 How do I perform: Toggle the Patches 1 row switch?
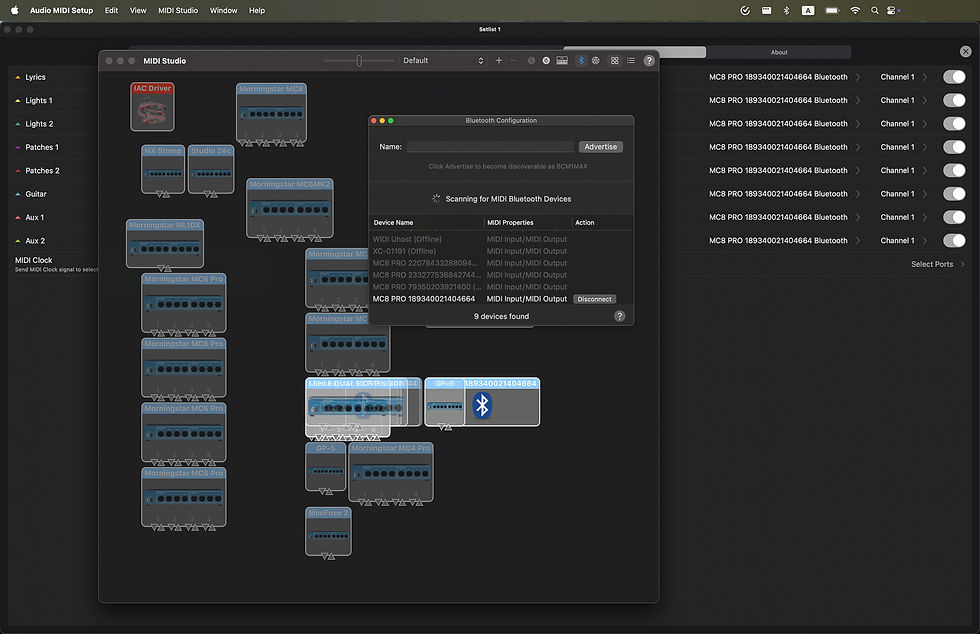(954, 147)
